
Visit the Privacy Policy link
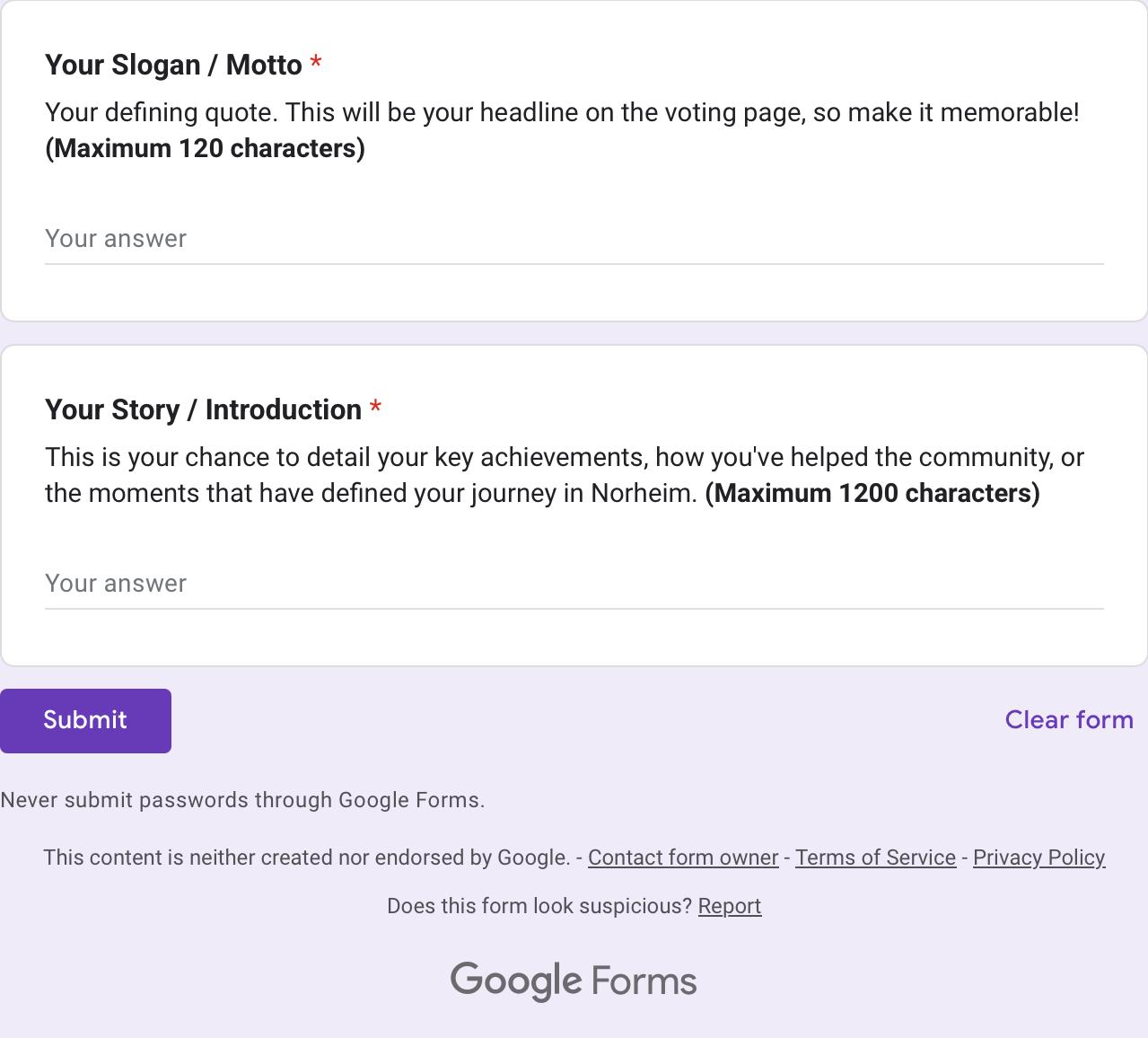pos(1038,858)
